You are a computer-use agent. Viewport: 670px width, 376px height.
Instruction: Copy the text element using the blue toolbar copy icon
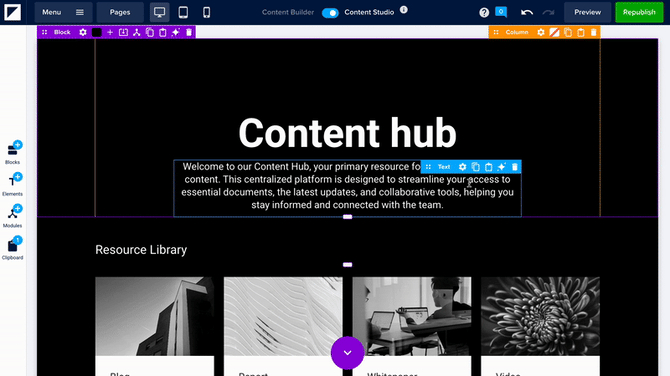[x=476, y=167]
